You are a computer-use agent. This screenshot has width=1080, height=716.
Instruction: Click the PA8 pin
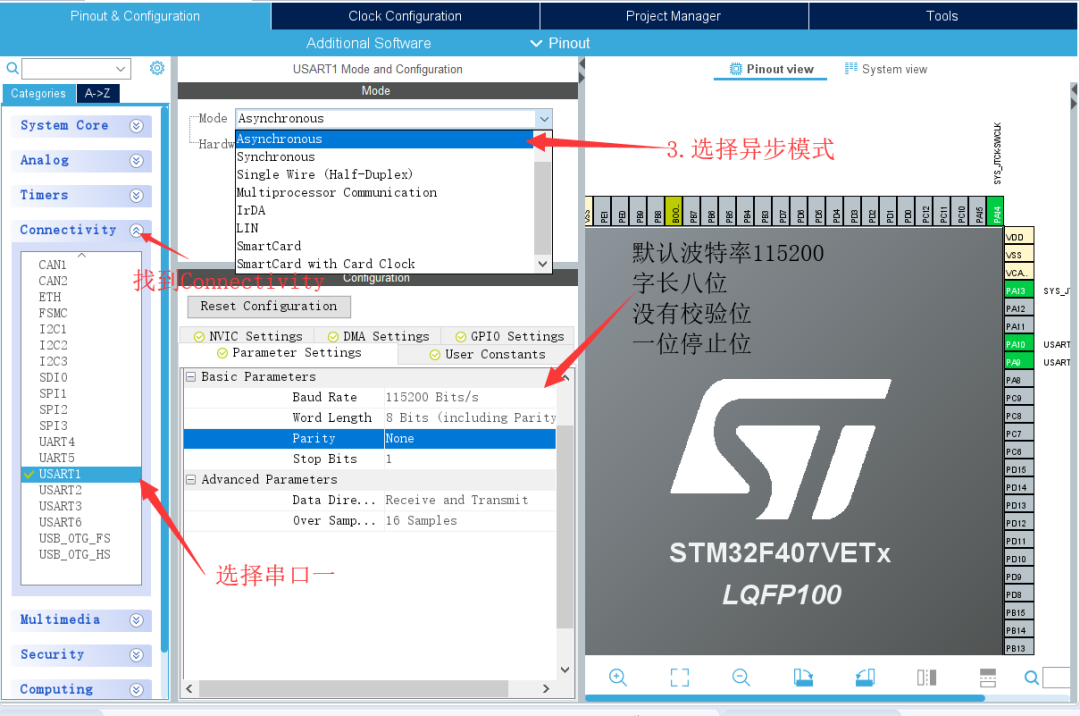(x=1019, y=380)
